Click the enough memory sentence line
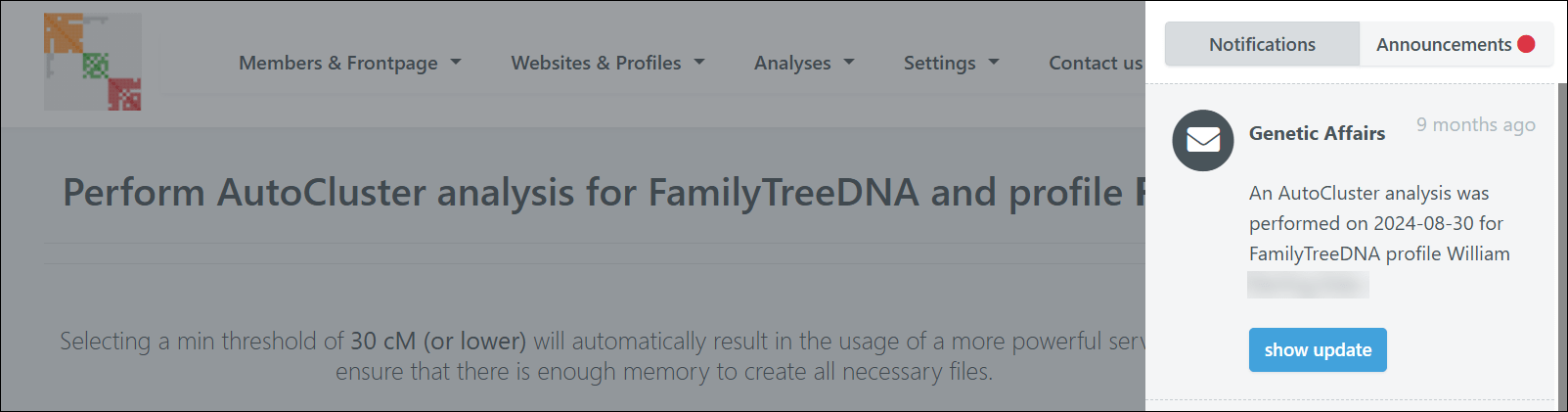Image resolution: width=1568 pixels, height=412 pixels. 663,372
